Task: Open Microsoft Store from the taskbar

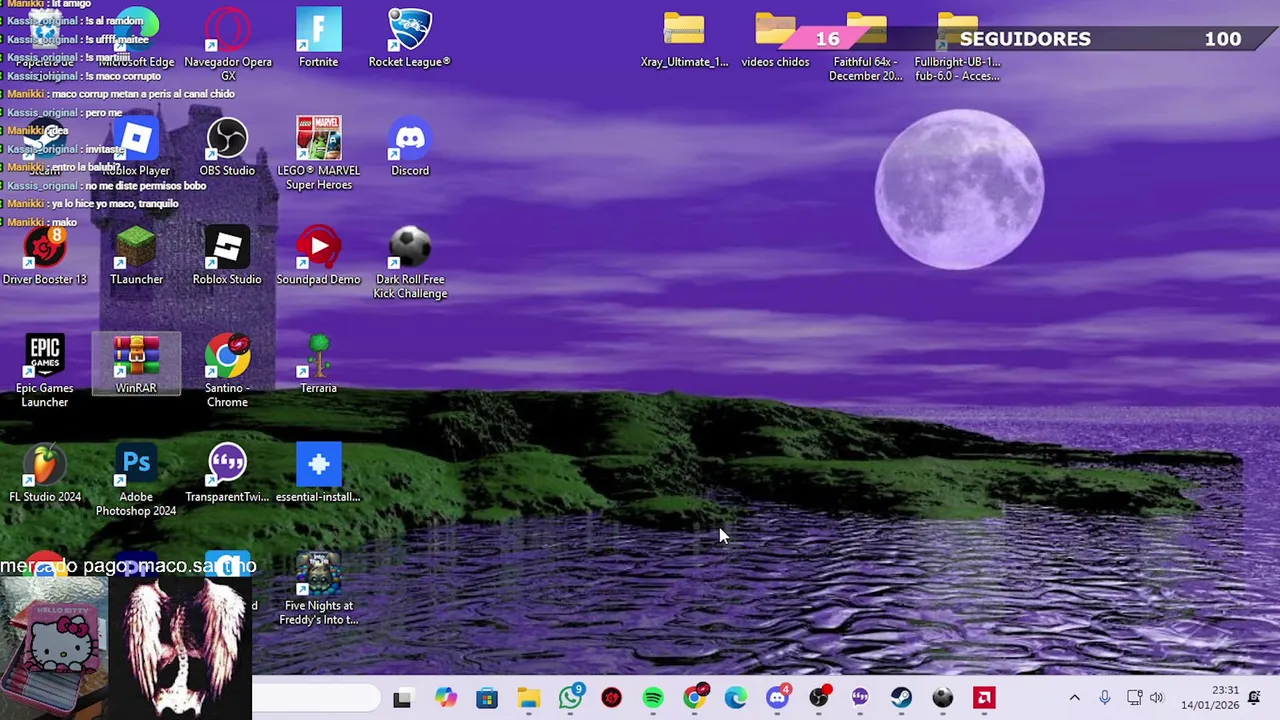Action: click(487, 698)
